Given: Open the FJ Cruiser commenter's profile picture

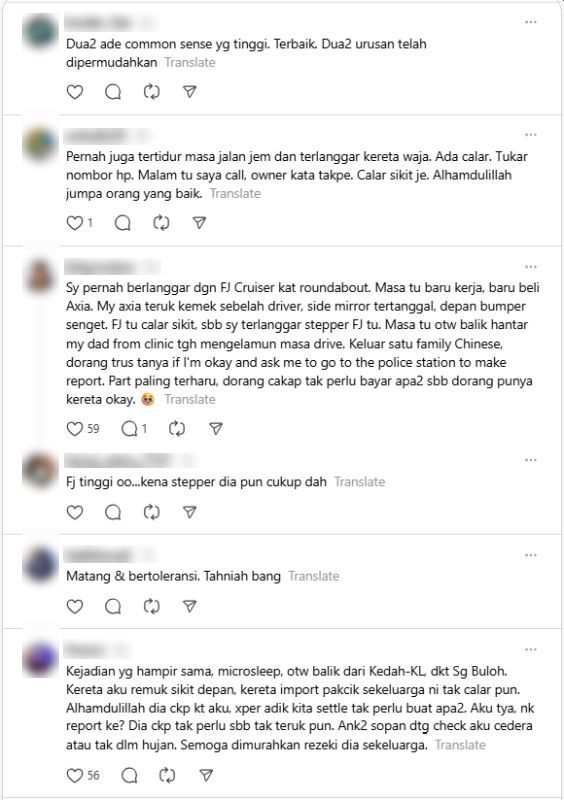Looking at the screenshot, I should point(40,276).
